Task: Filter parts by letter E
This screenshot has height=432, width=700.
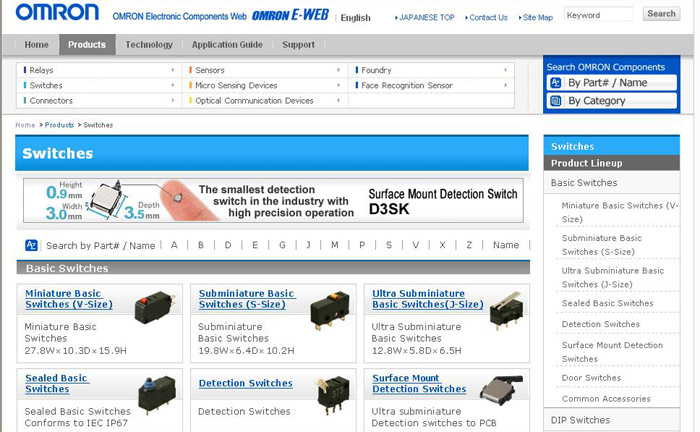Action: click(x=255, y=245)
